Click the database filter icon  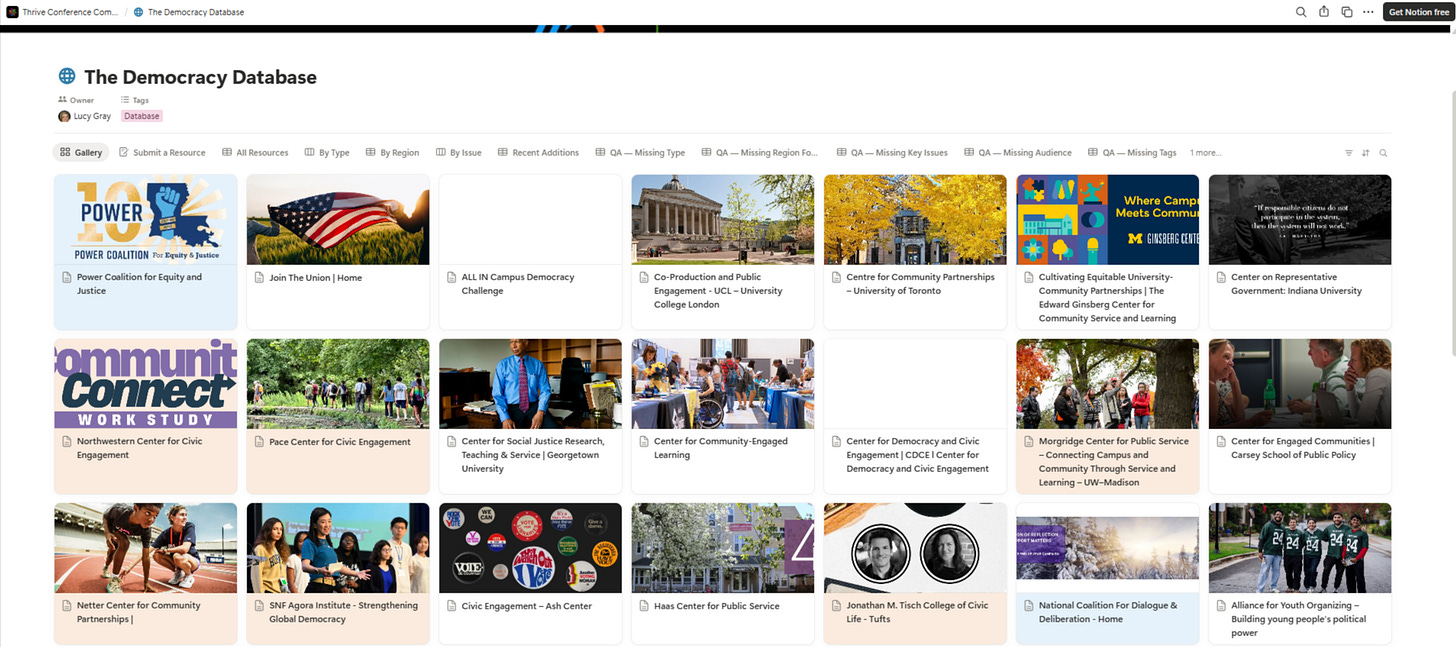(1348, 153)
